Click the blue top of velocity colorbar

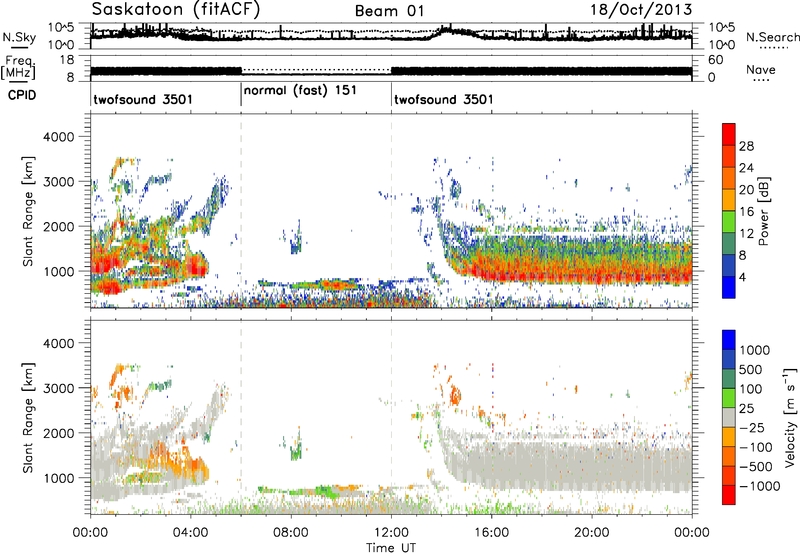tap(729, 340)
